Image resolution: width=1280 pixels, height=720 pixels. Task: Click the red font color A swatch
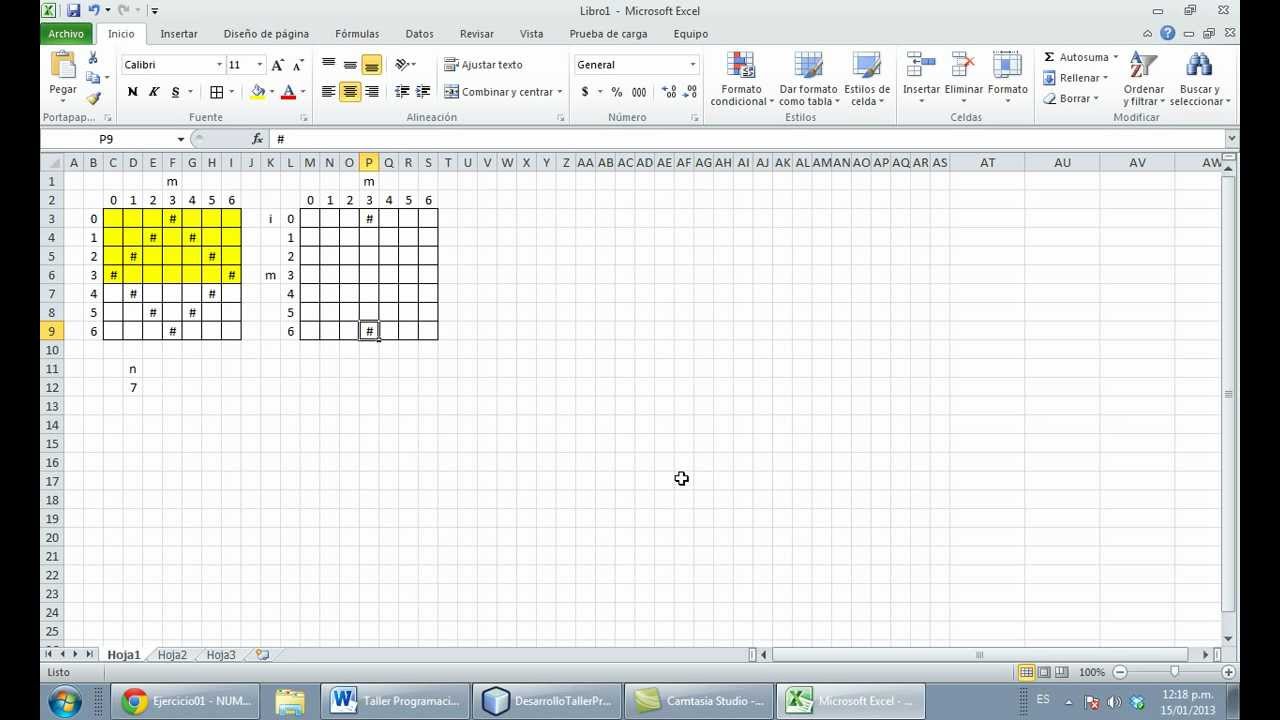pos(288,92)
